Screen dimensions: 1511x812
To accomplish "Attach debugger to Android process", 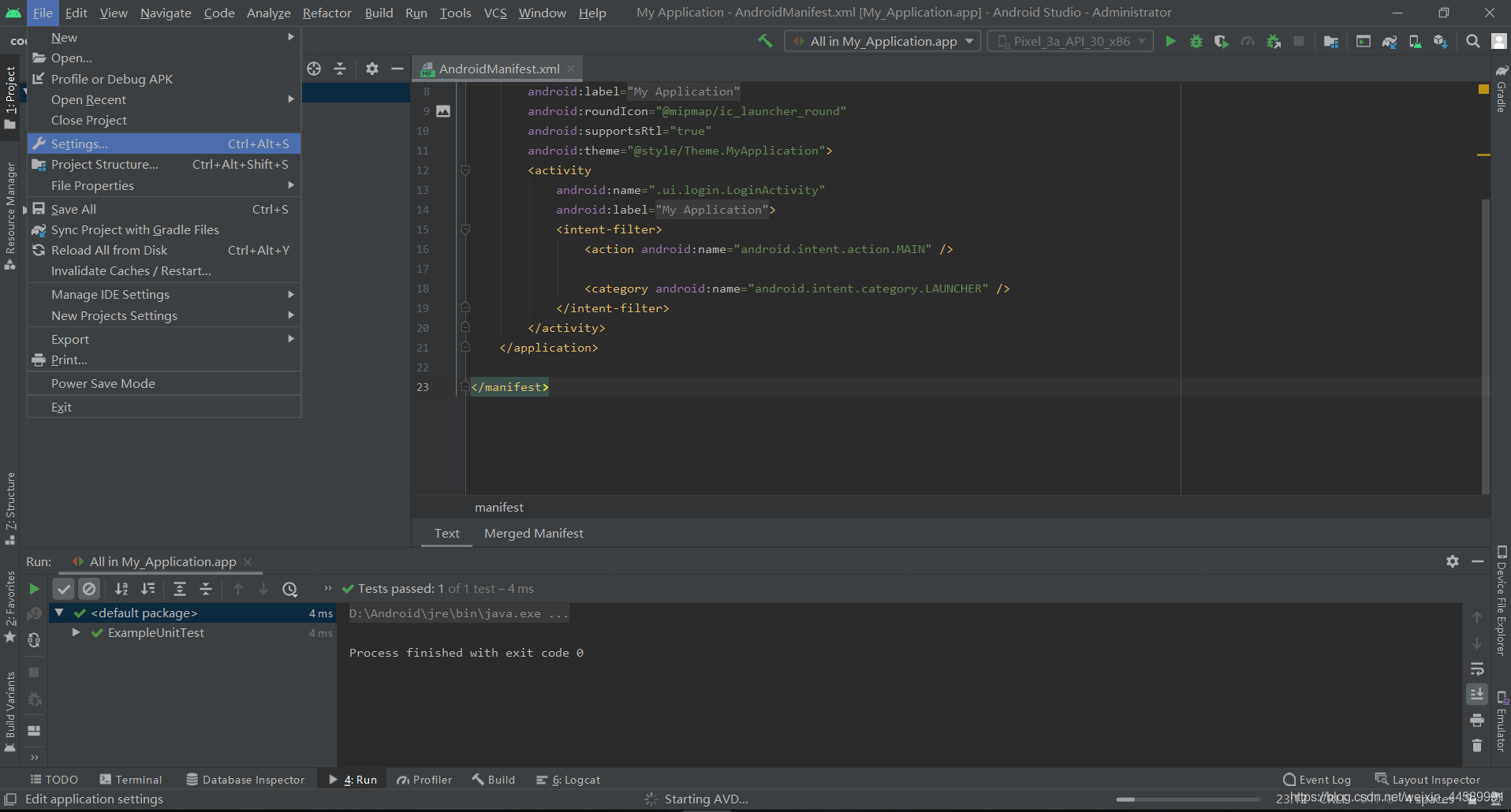I will 1273,41.
